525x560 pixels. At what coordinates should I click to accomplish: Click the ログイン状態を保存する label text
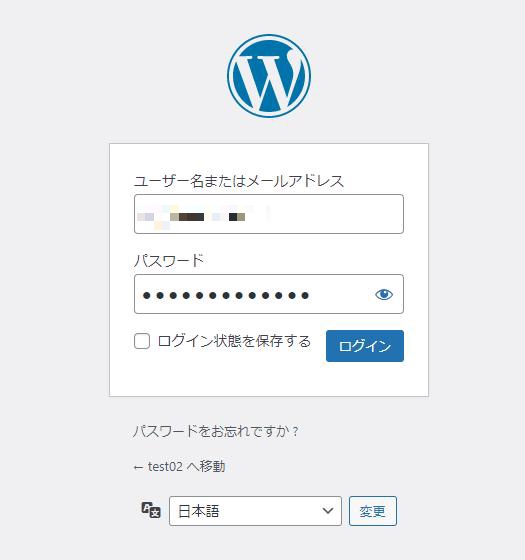click(x=234, y=341)
